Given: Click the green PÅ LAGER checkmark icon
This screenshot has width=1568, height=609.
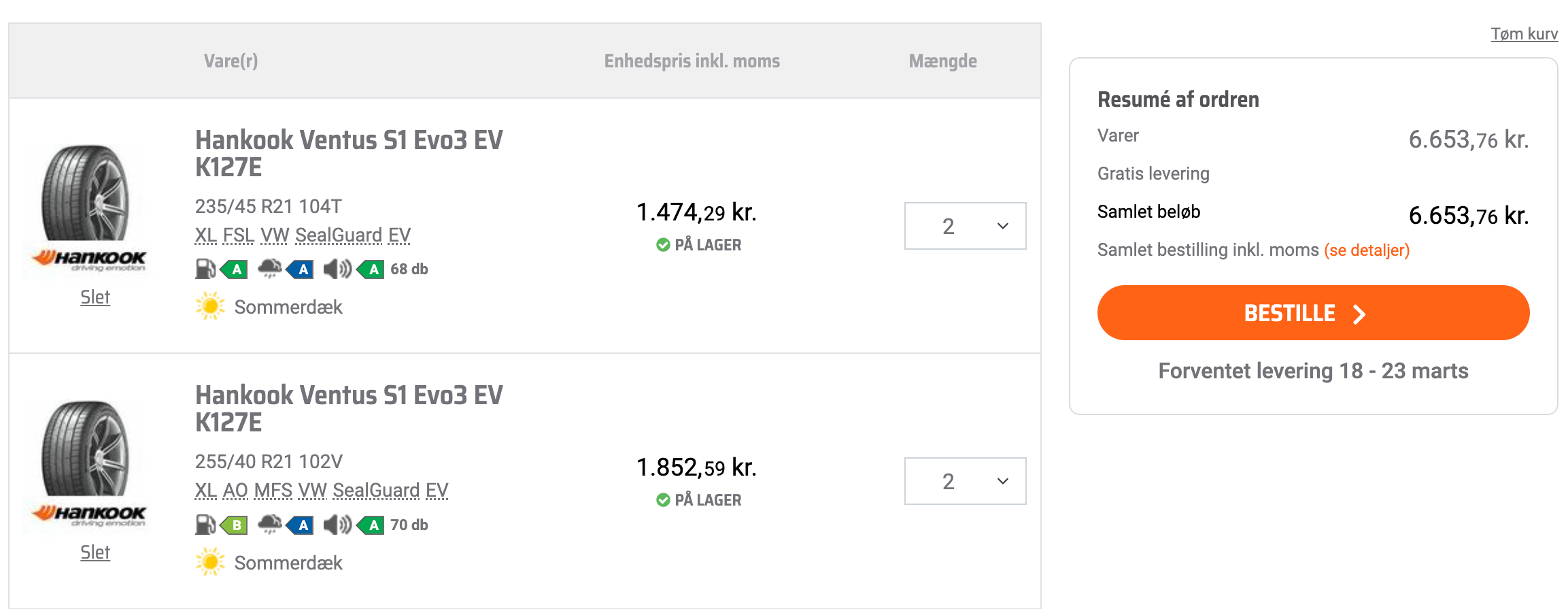Looking at the screenshot, I should coord(662,244).
